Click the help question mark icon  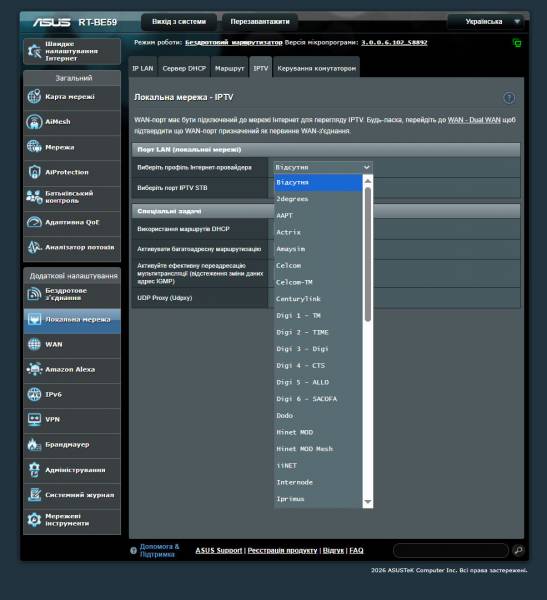[509, 98]
